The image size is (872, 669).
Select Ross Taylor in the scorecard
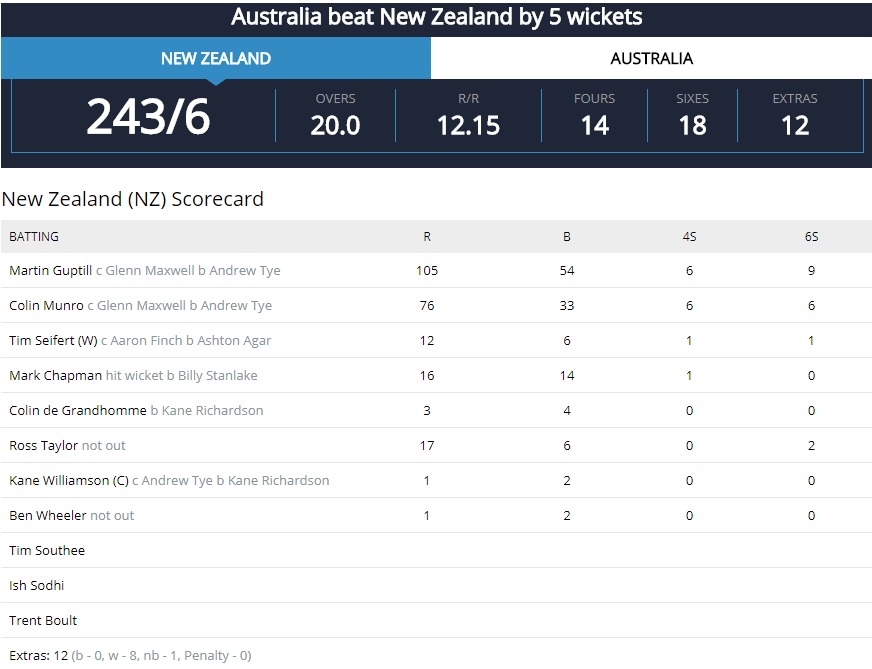[43, 445]
